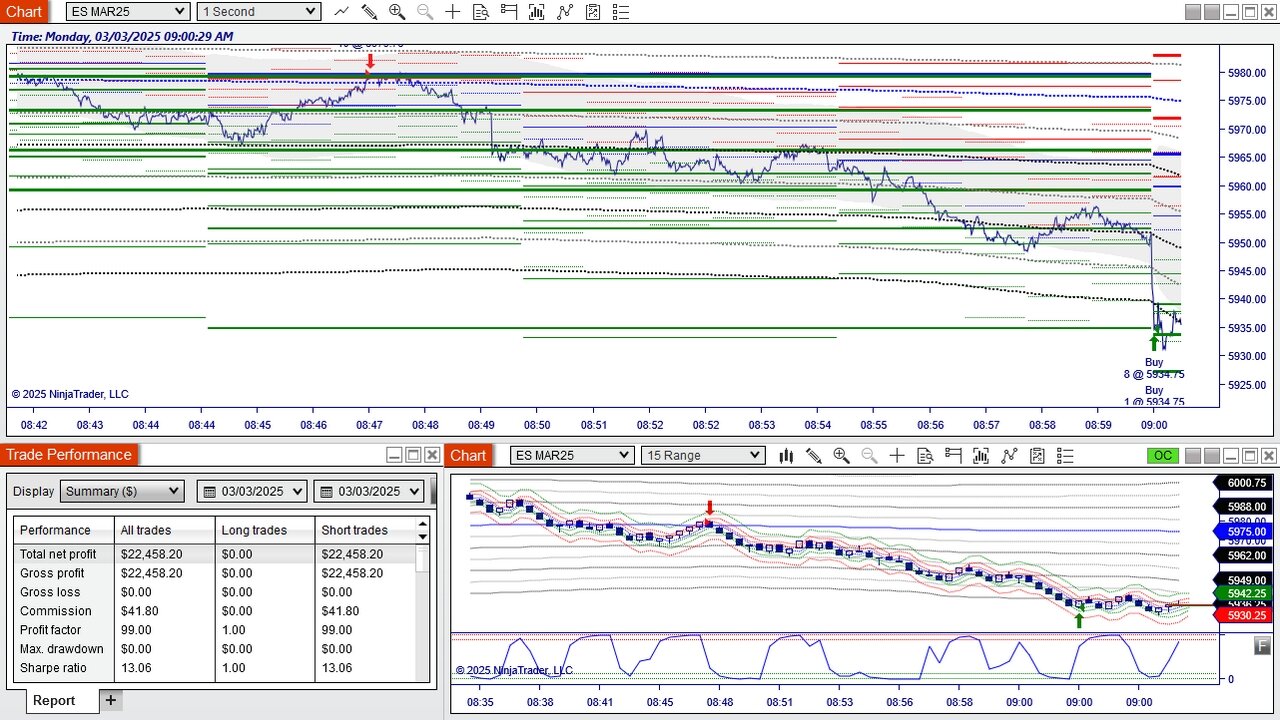
Task: Open ES MAR25 instrument dropdown in bottom chart
Action: click(572, 455)
